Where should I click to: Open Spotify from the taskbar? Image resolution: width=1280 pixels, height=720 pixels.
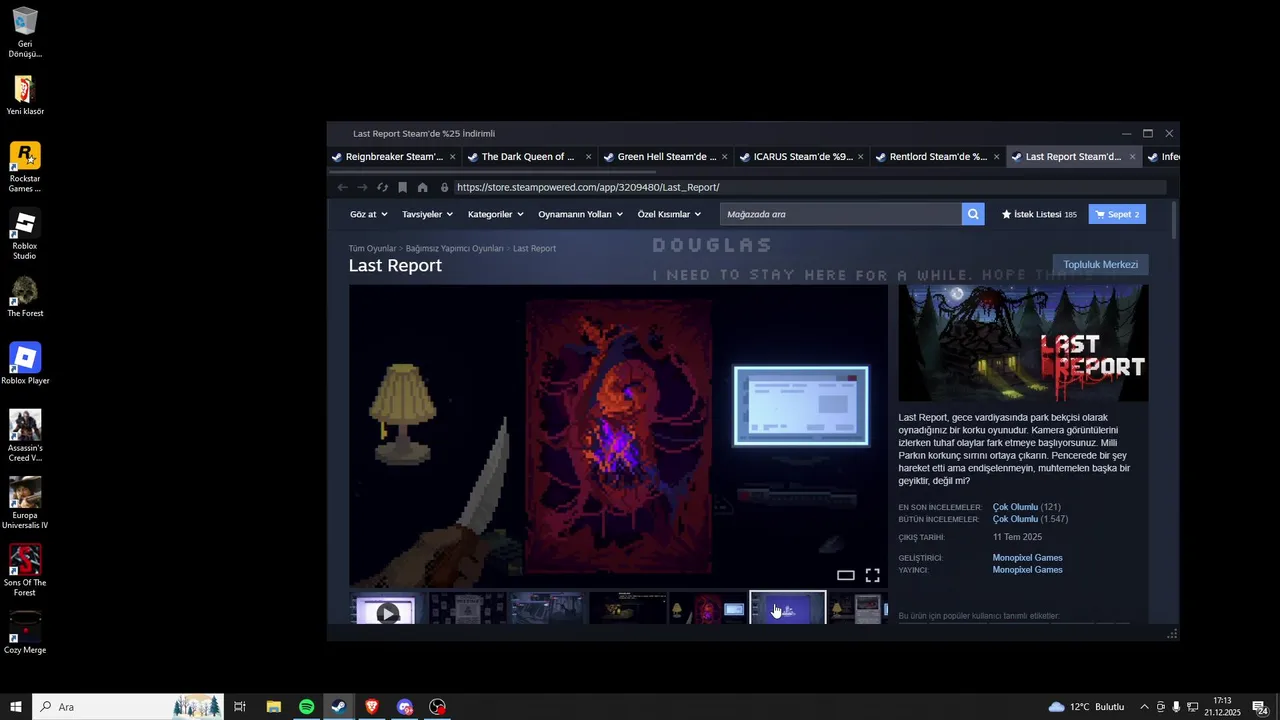(x=306, y=707)
